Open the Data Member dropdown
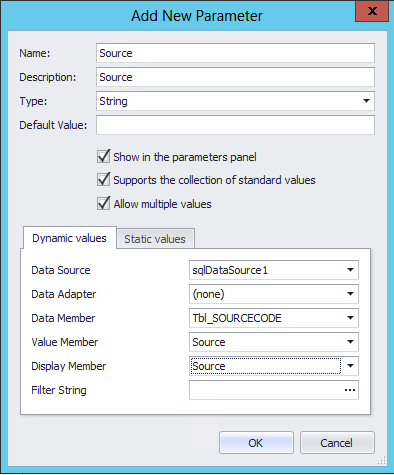The width and height of the screenshot is (394, 475). (x=350, y=318)
